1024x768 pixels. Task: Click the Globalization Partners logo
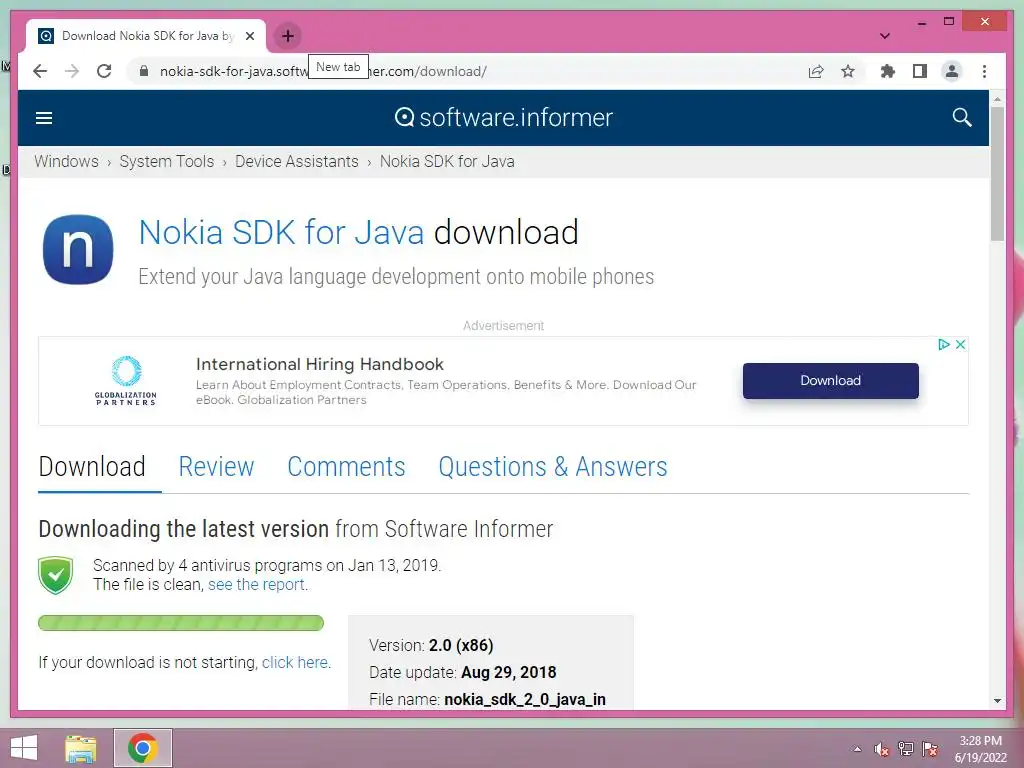[x=125, y=380]
